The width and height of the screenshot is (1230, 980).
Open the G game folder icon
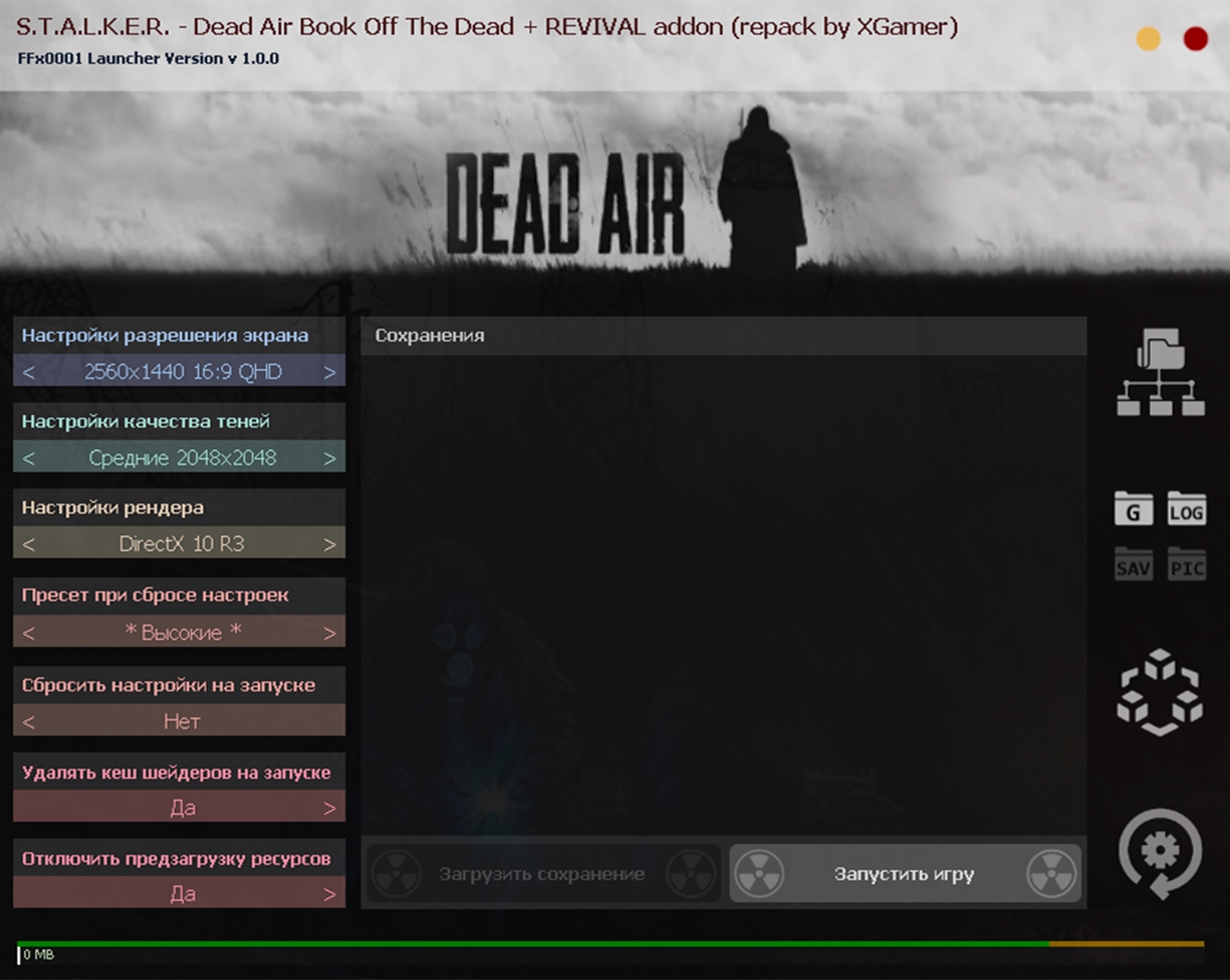coord(1133,509)
